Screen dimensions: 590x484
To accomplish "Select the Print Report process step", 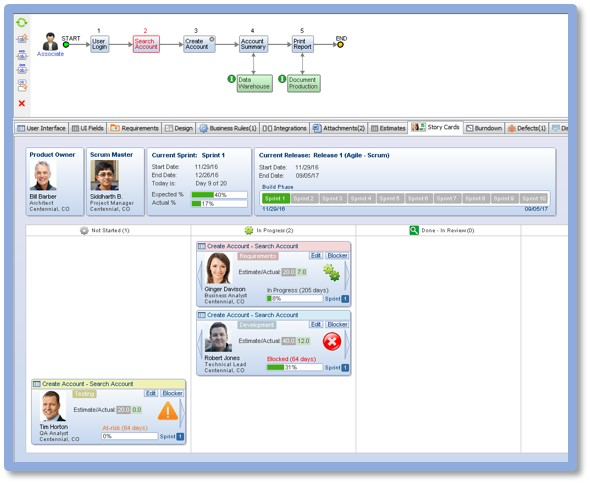I will tap(303, 44).
